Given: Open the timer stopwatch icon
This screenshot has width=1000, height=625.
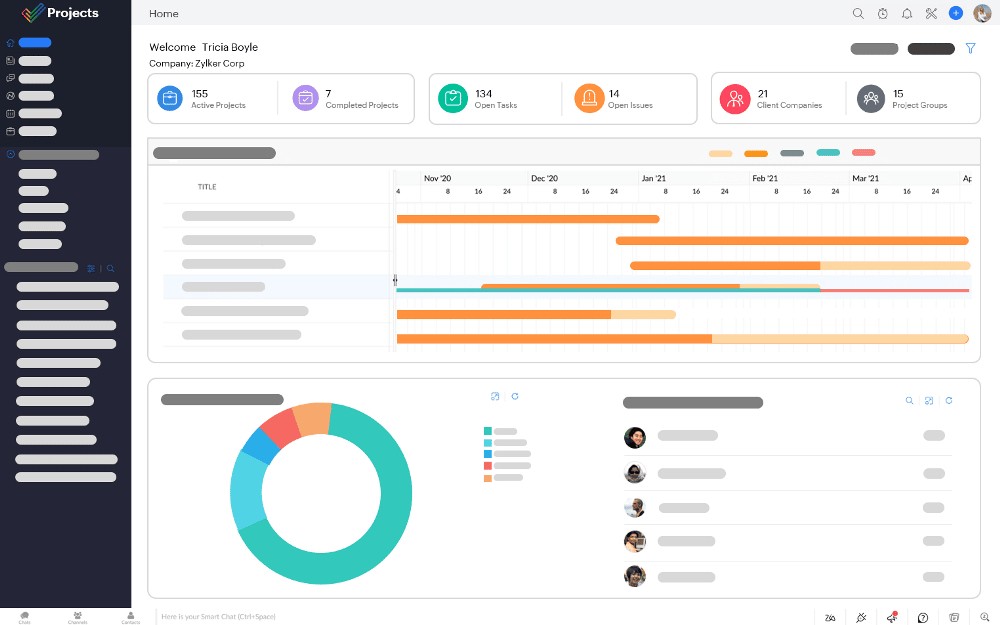Looking at the screenshot, I should (x=883, y=13).
